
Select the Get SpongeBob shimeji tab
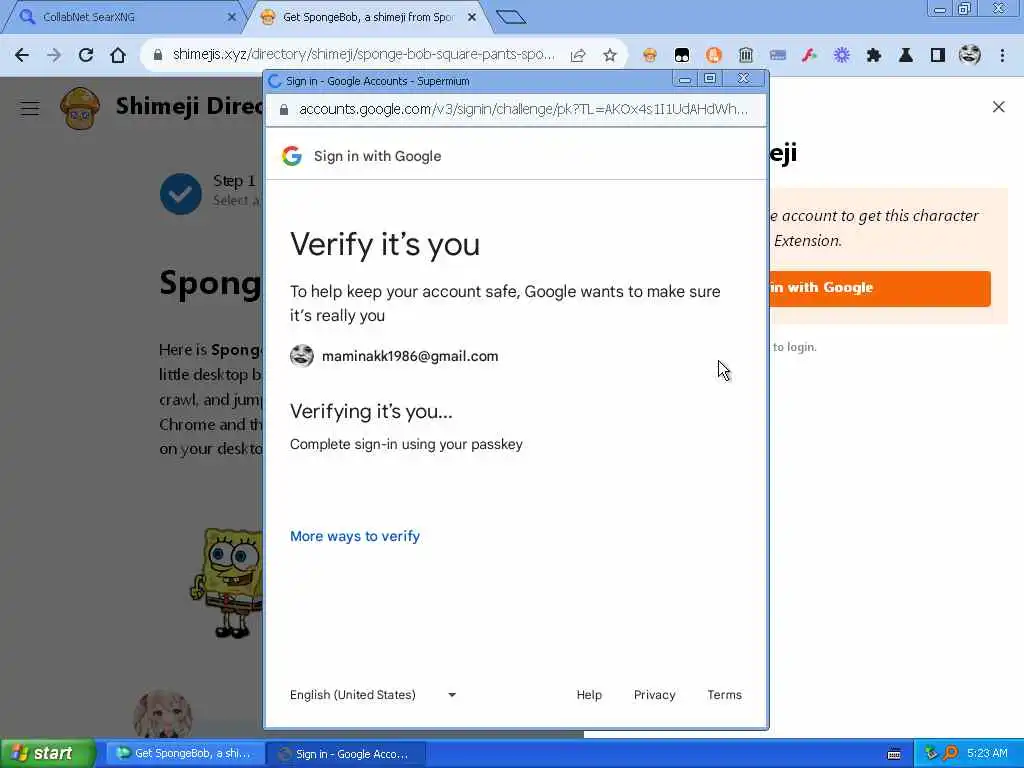pyautogui.click(x=366, y=17)
